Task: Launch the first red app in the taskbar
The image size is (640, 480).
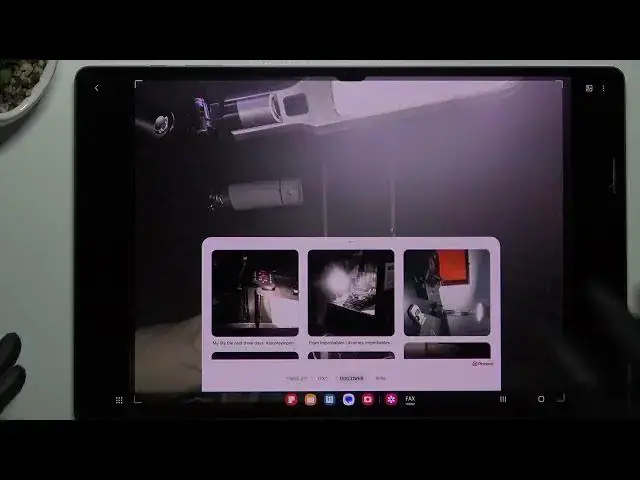Action: (291, 400)
